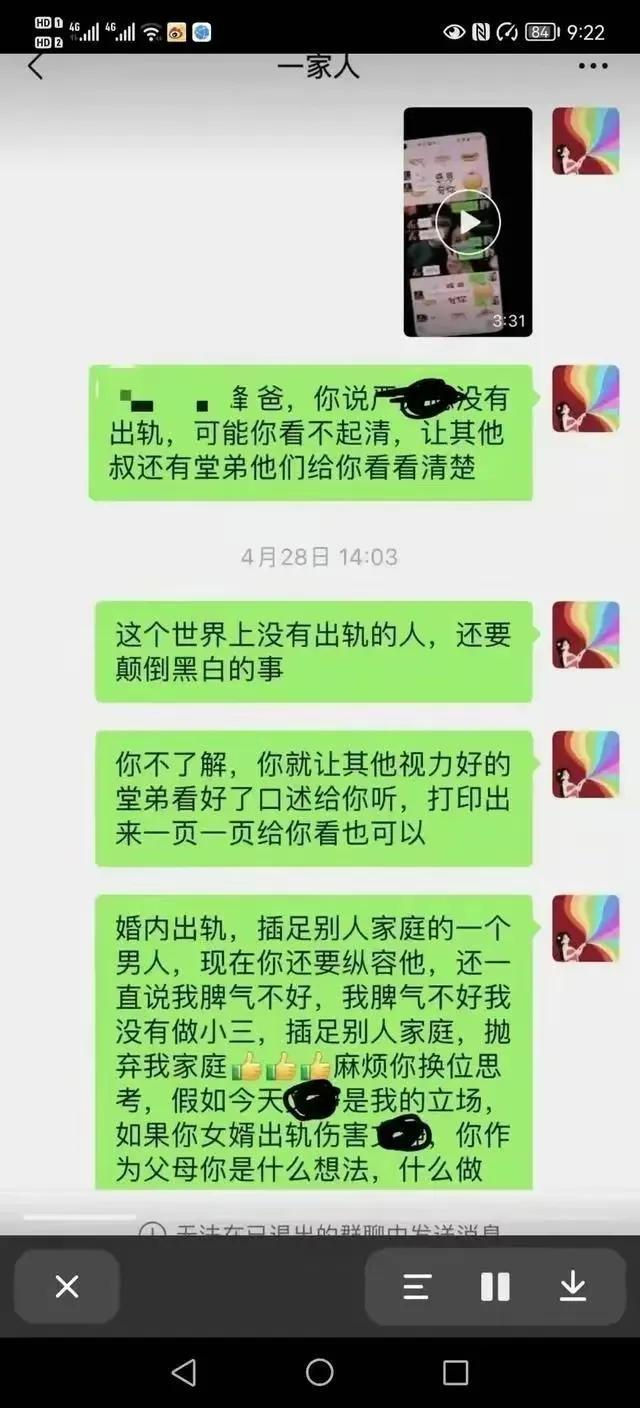Tap the back arrow in chat header
This screenshot has width=640, height=1408.
tap(36, 66)
